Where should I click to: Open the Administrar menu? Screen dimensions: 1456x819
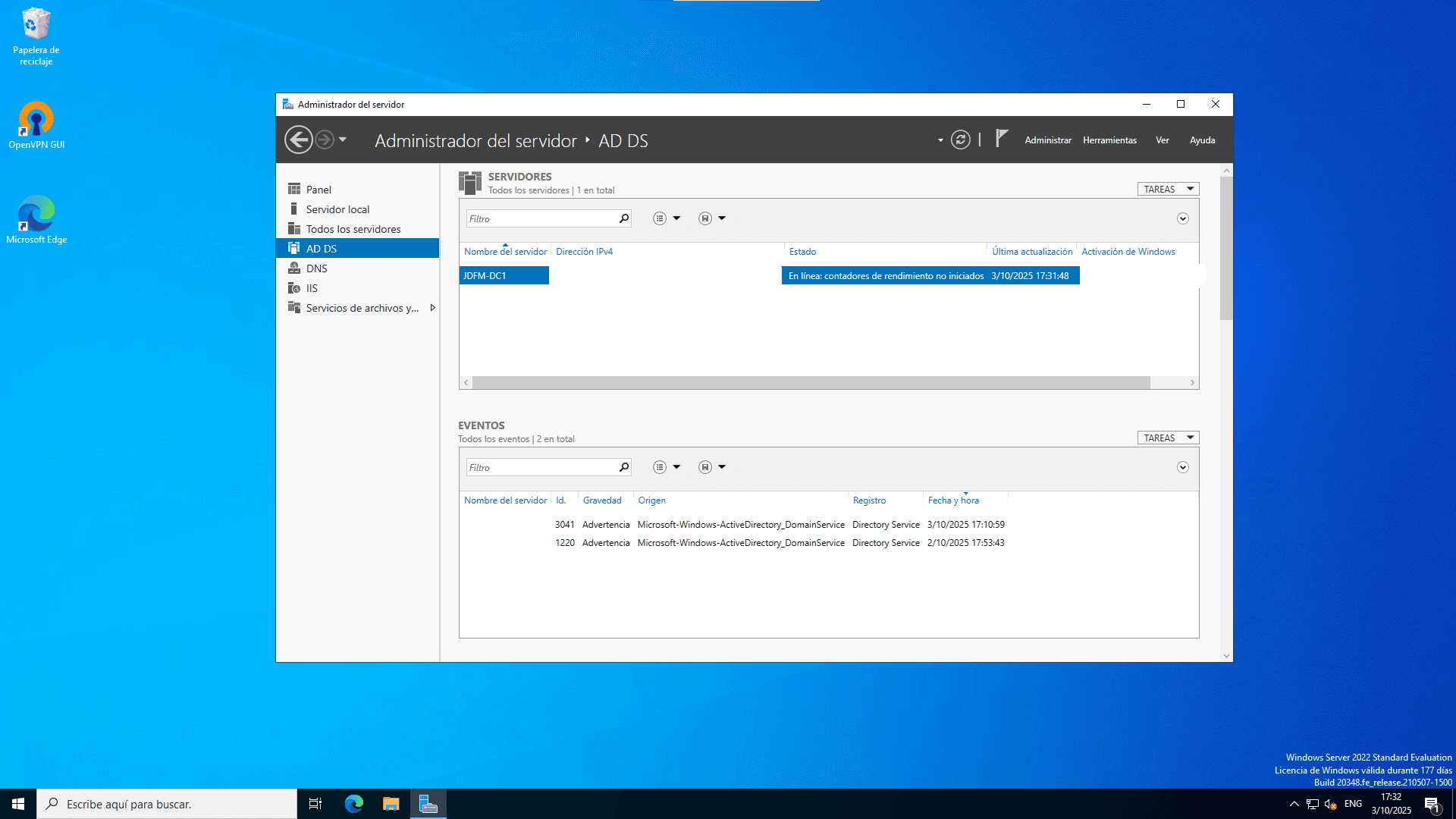1048,140
